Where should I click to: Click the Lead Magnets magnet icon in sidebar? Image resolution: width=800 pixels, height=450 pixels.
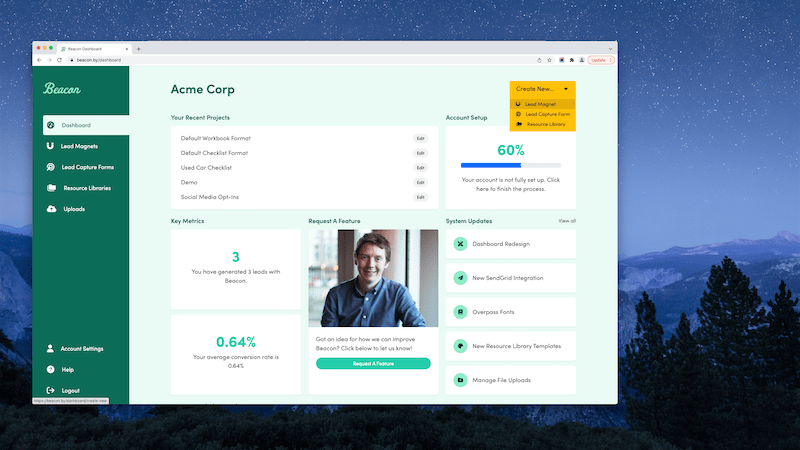coord(51,146)
